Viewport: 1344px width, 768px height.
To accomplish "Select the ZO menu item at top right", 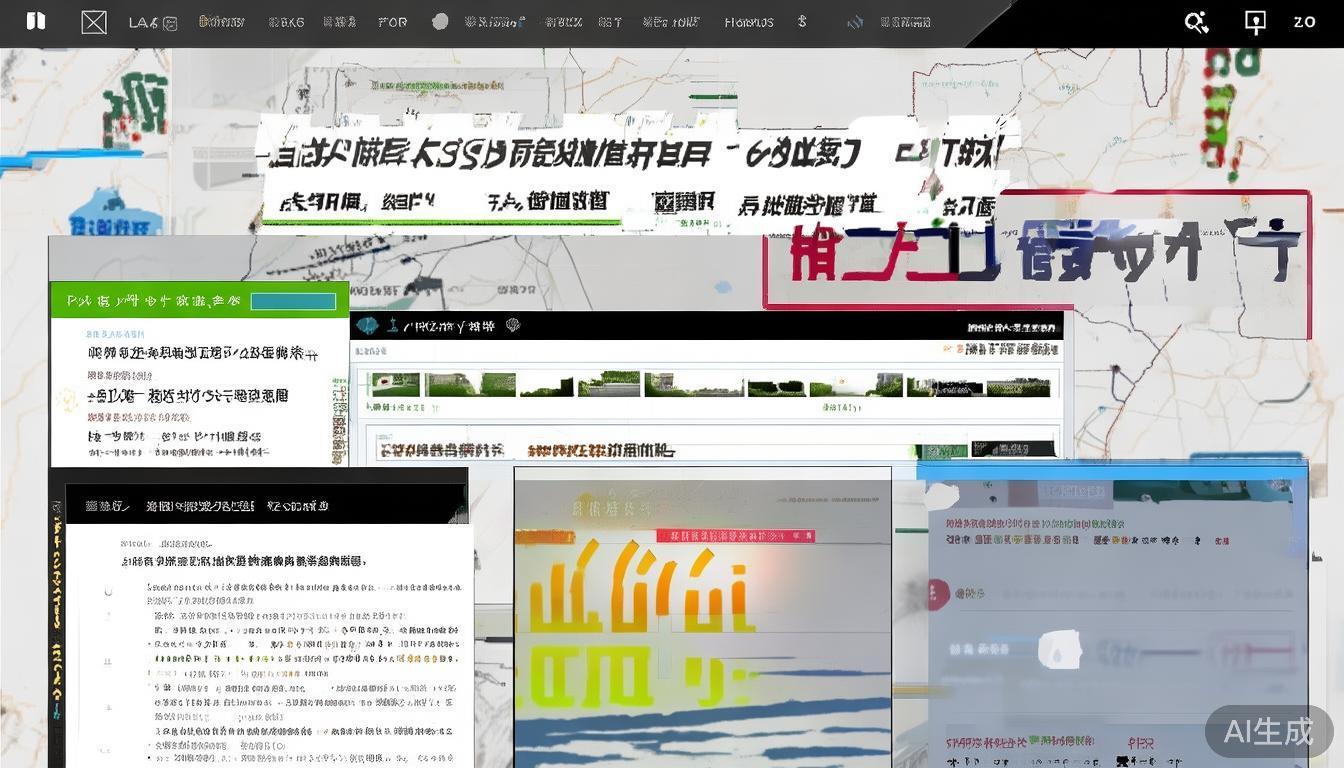I will click(x=1305, y=21).
